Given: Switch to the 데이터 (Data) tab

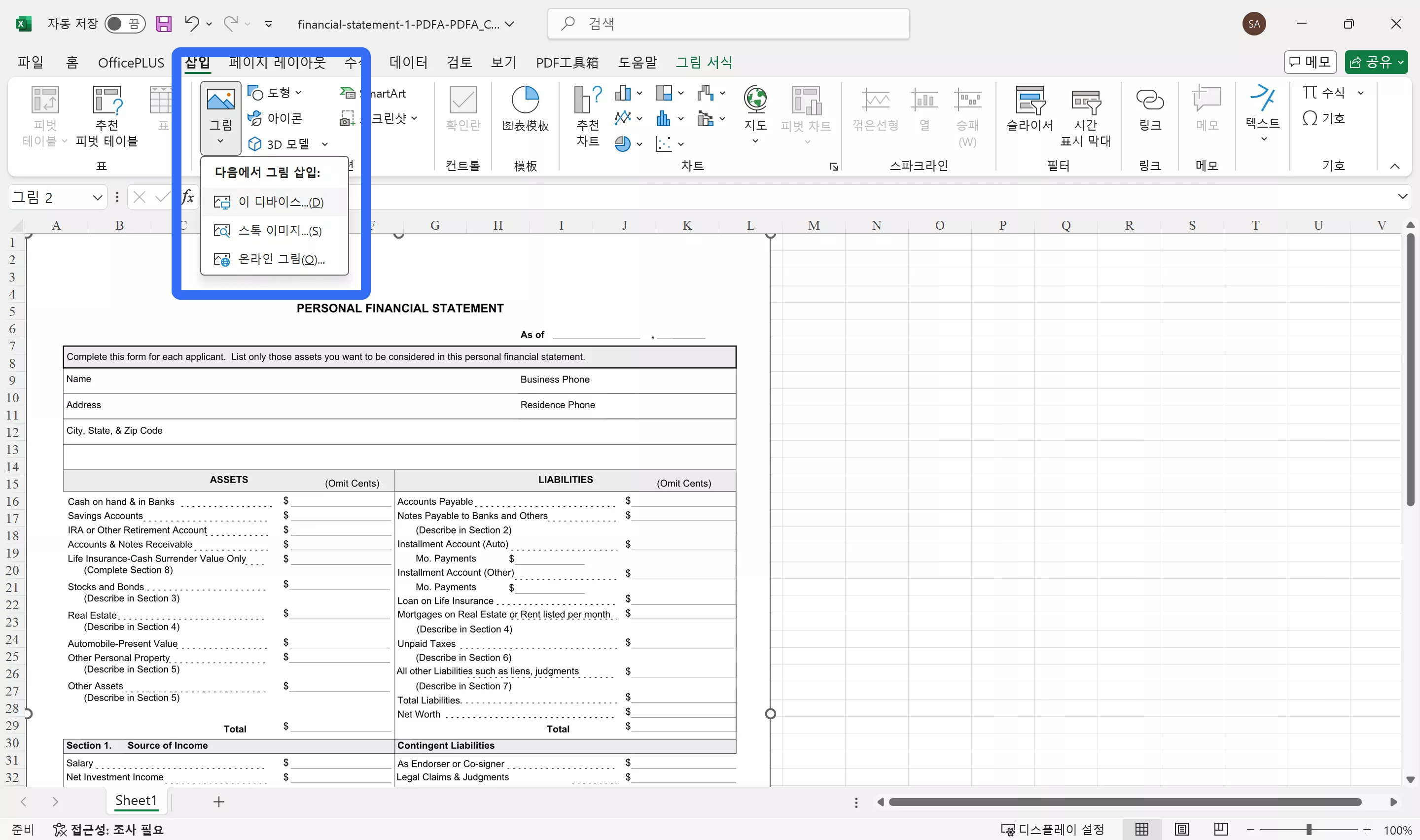Looking at the screenshot, I should point(408,62).
